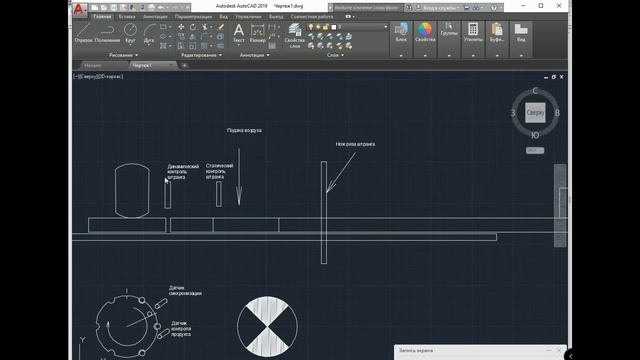Click the Scale tool icon
640x360 pixels.
coord(192,46)
